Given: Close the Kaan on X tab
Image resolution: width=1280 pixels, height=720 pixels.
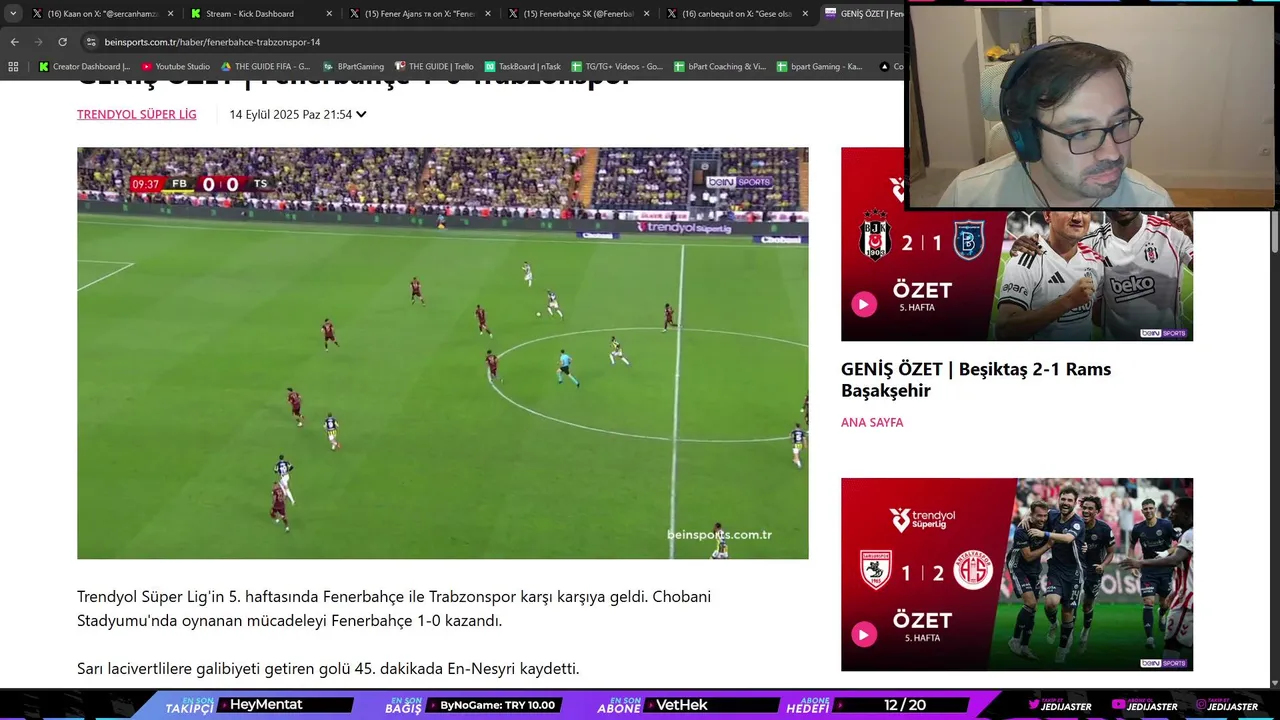Looking at the screenshot, I should pos(170,14).
